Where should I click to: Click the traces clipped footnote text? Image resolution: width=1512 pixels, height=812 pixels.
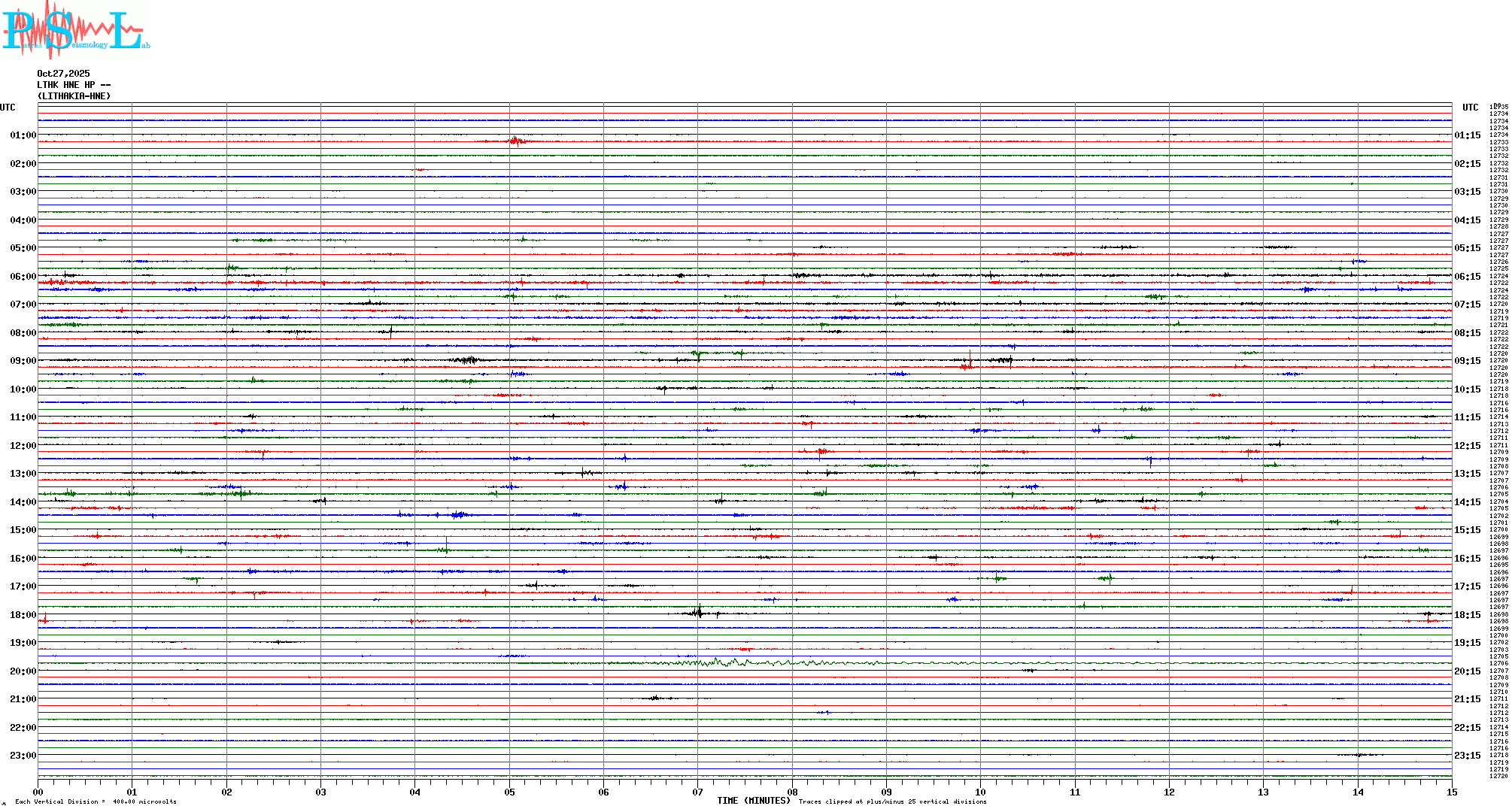click(892, 801)
